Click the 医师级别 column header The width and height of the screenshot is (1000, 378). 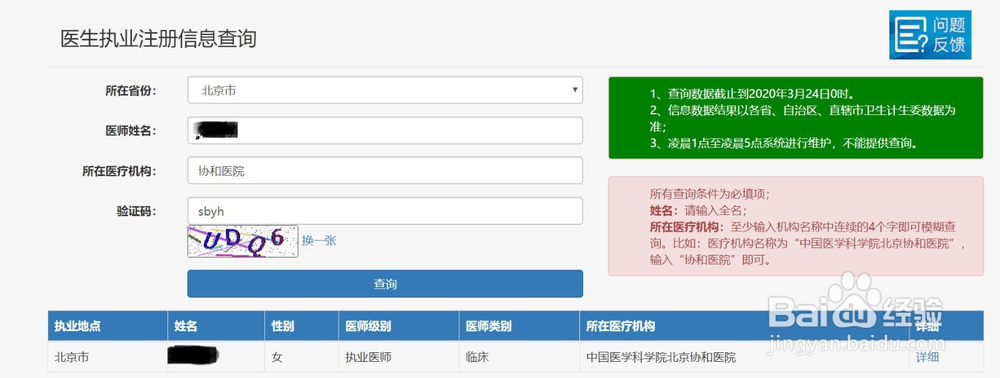click(x=399, y=326)
